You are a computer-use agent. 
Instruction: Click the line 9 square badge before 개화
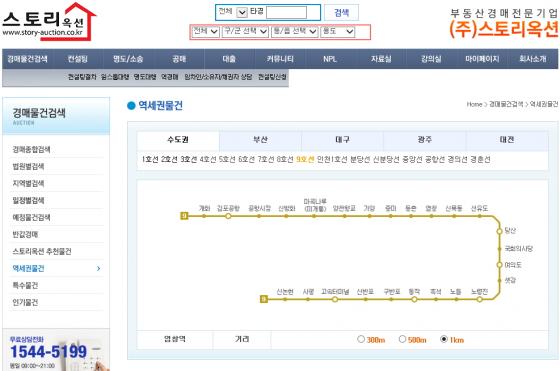184,216
